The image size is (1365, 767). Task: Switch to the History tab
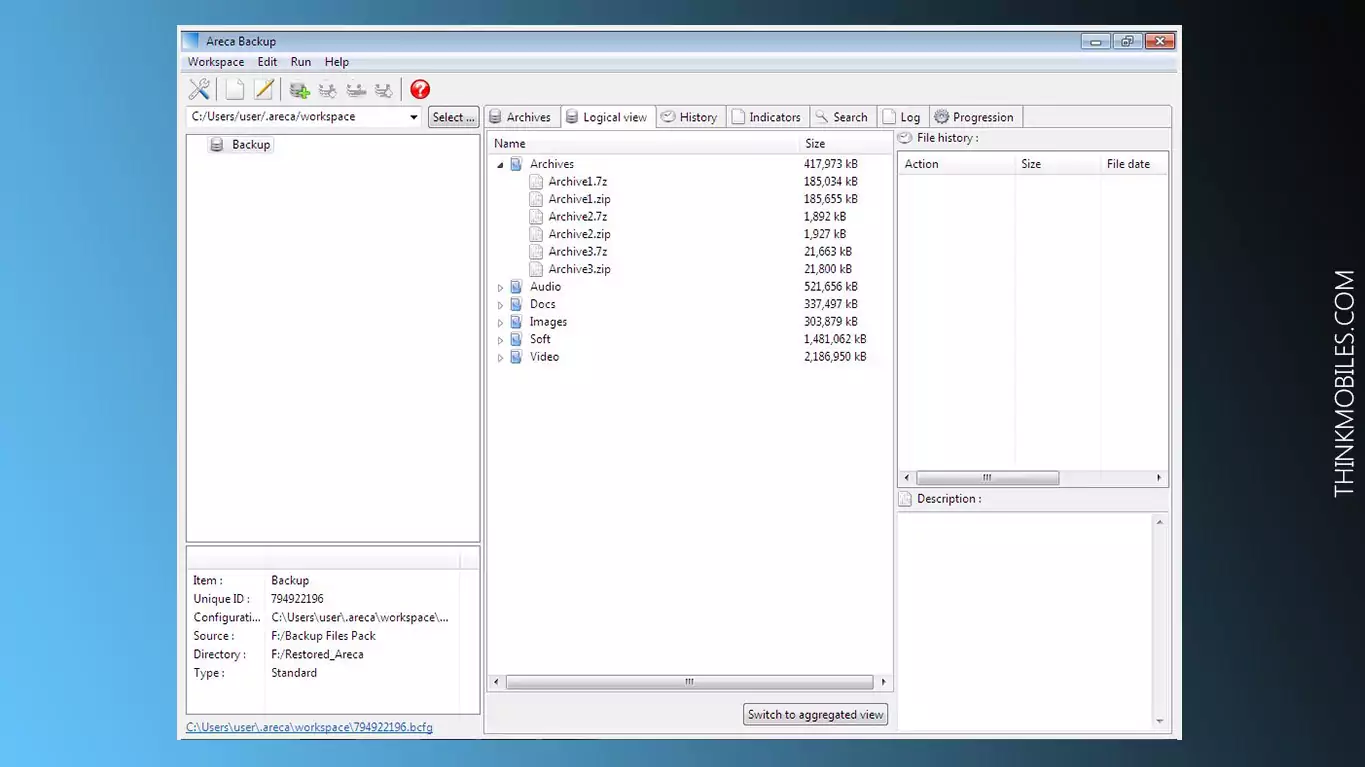tap(690, 117)
